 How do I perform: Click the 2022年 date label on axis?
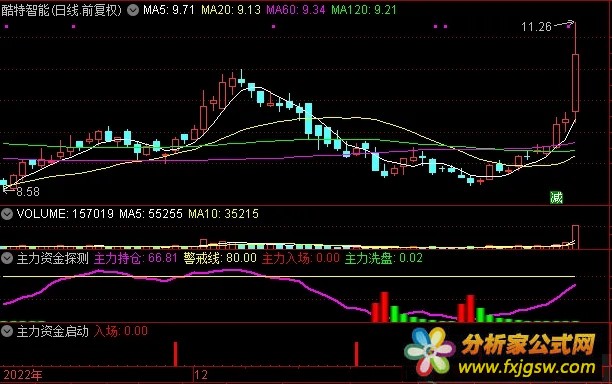click(x=23, y=375)
